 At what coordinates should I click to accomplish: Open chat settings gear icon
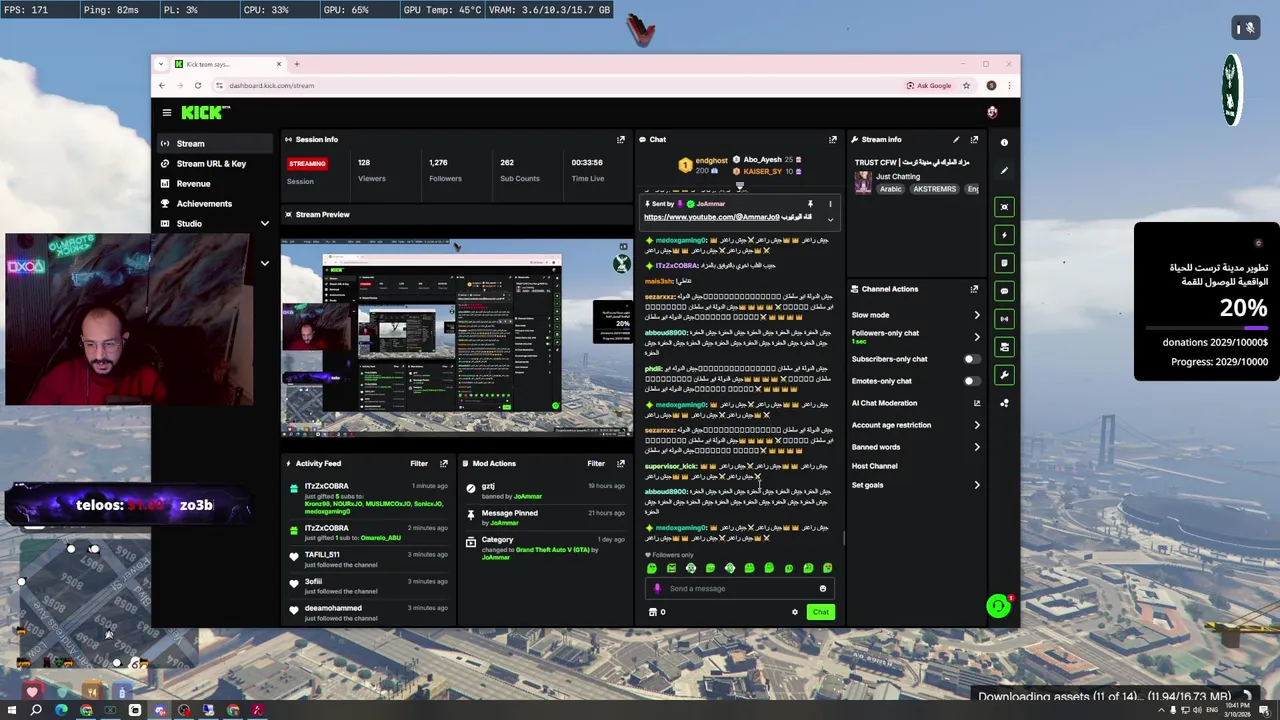[x=795, y=612]
